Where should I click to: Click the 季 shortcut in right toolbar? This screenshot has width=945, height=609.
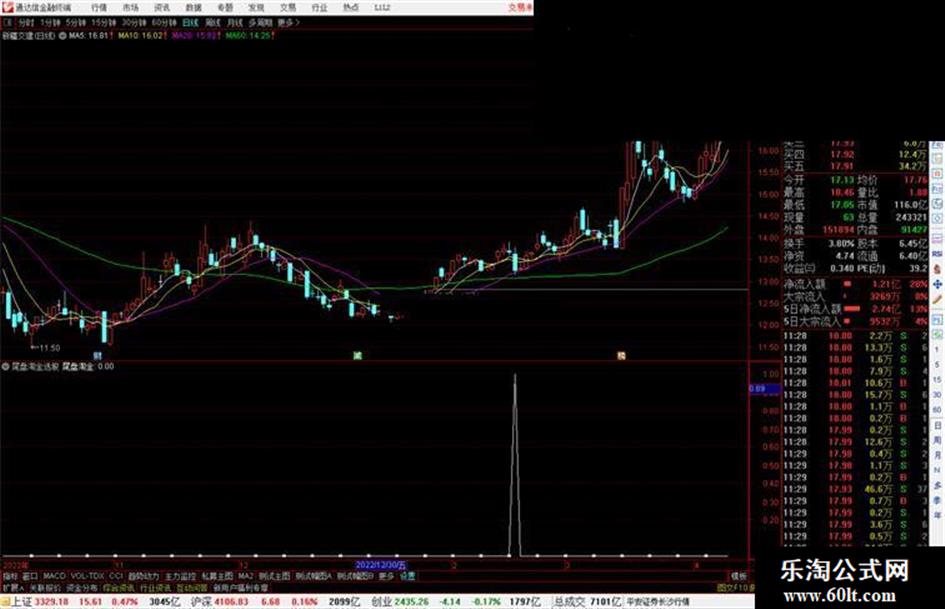pos(937,500)
